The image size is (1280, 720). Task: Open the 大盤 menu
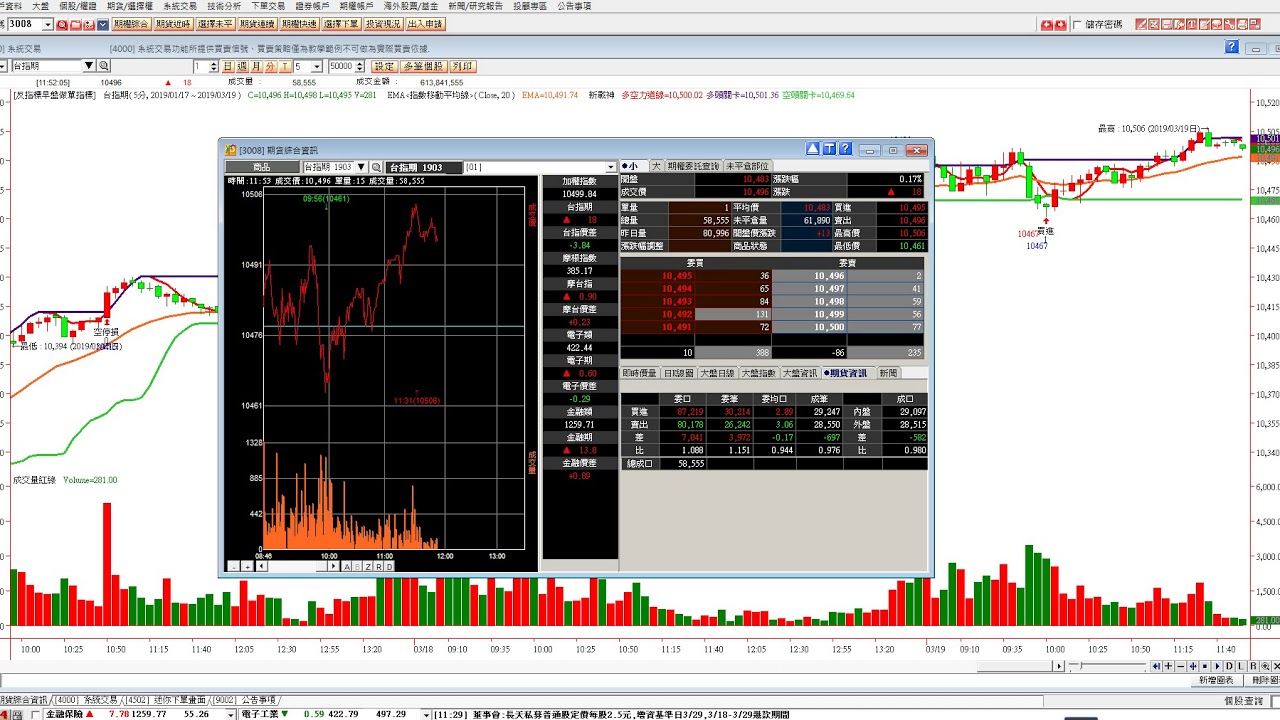pyautogui.click(x=40, y=6)
